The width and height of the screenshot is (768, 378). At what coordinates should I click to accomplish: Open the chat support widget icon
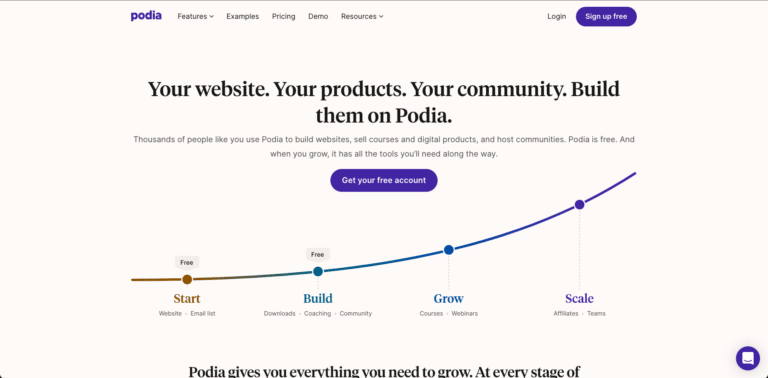[x=747, y=358]
